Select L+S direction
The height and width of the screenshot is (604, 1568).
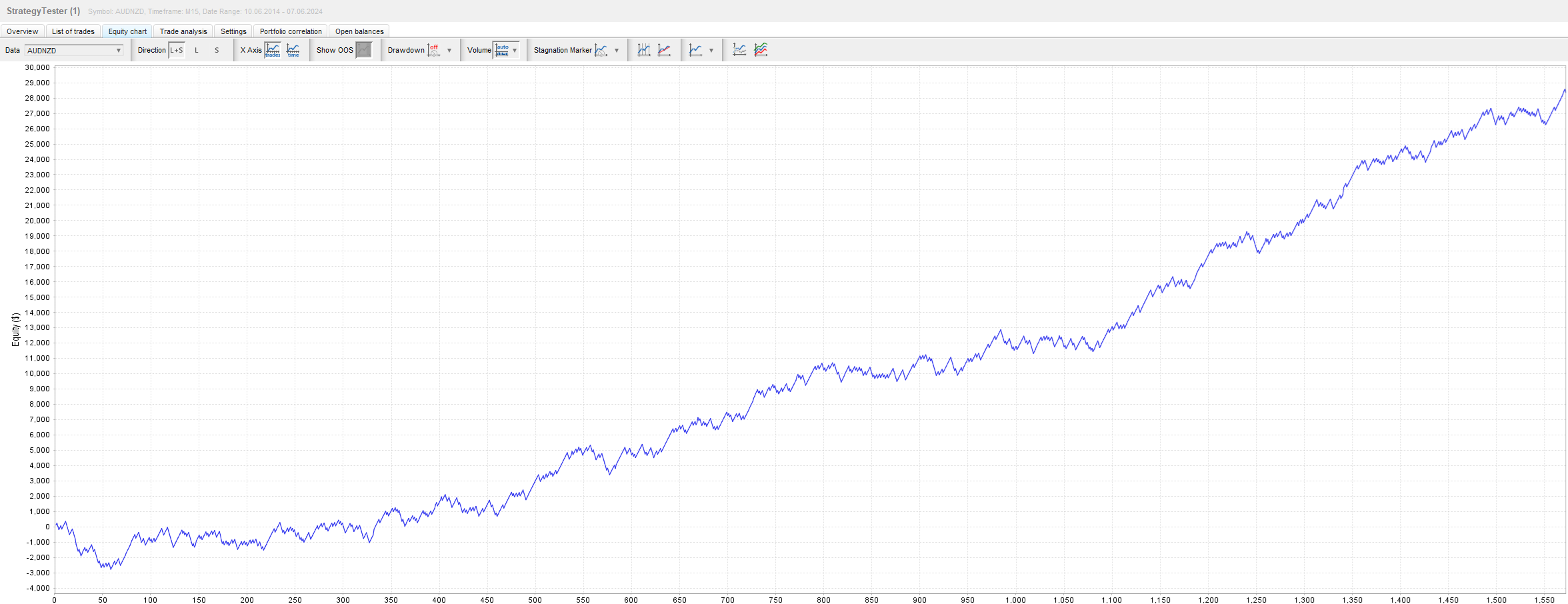177,50
